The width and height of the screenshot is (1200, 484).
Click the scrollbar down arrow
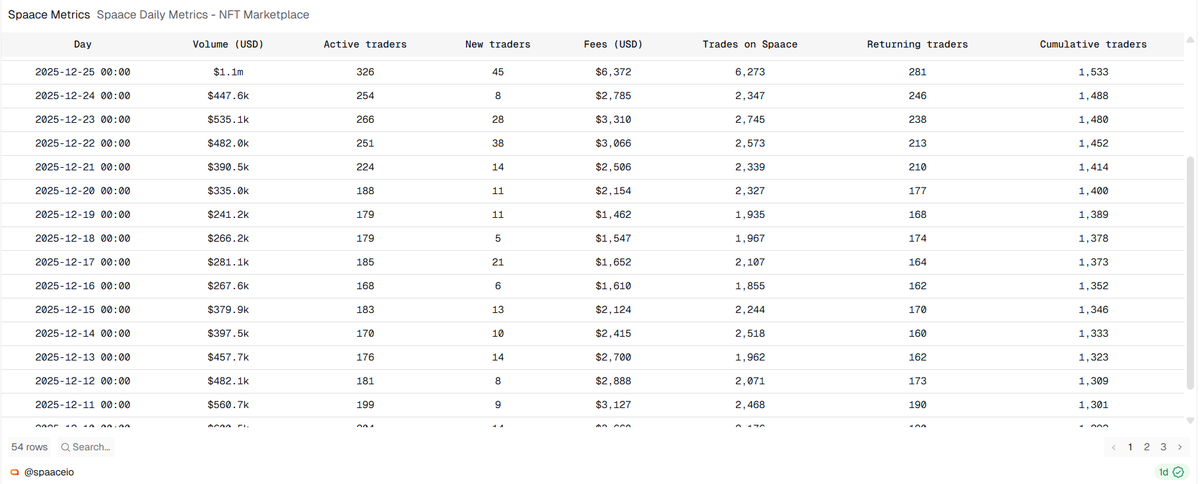1190,421
